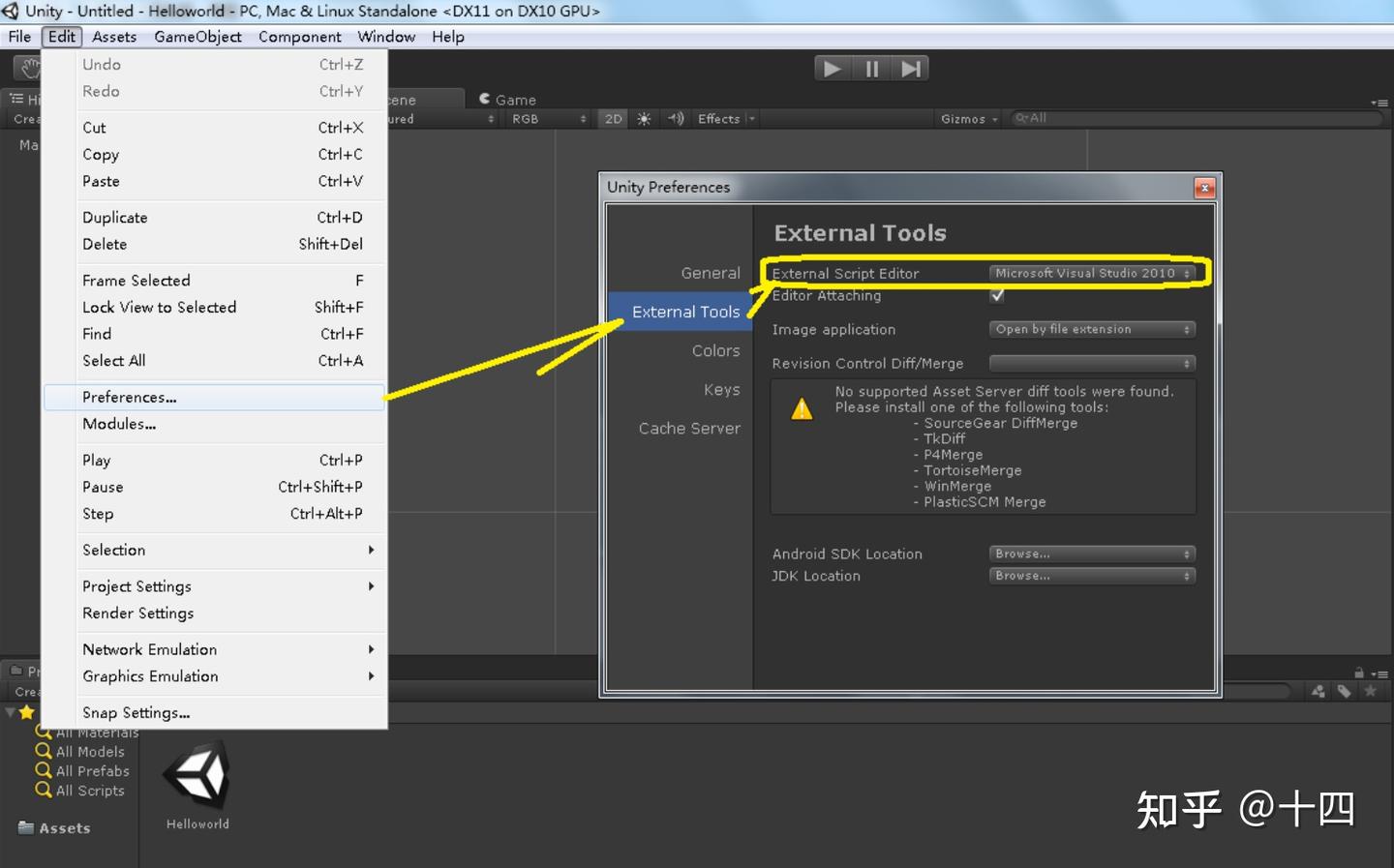The height and width of the screenshot is (868, 1394).
Task: Toggle the Project panel lock icon
Action: [1360, 671]
